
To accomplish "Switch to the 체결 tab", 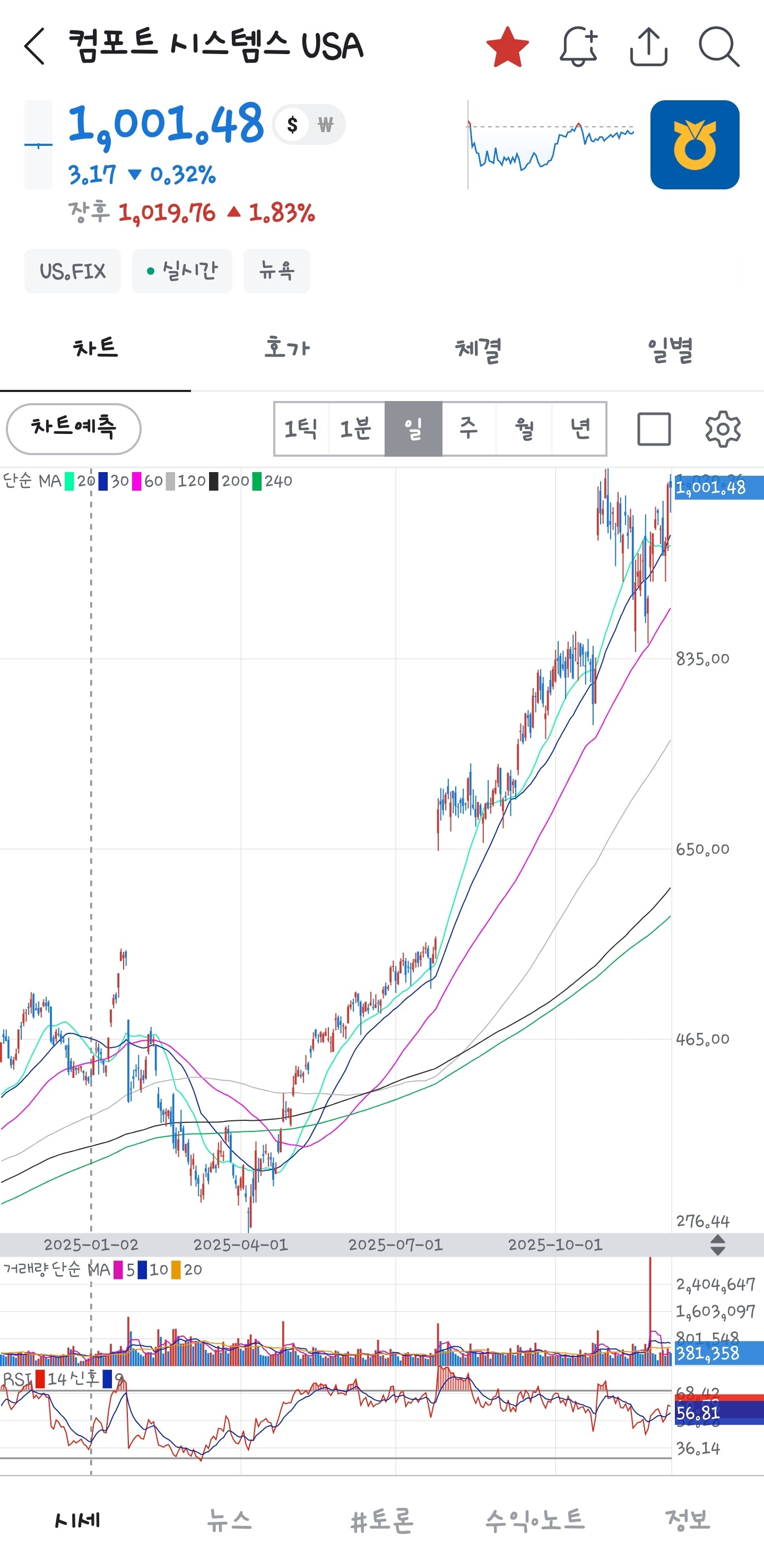I will click(x=478, y=349).
